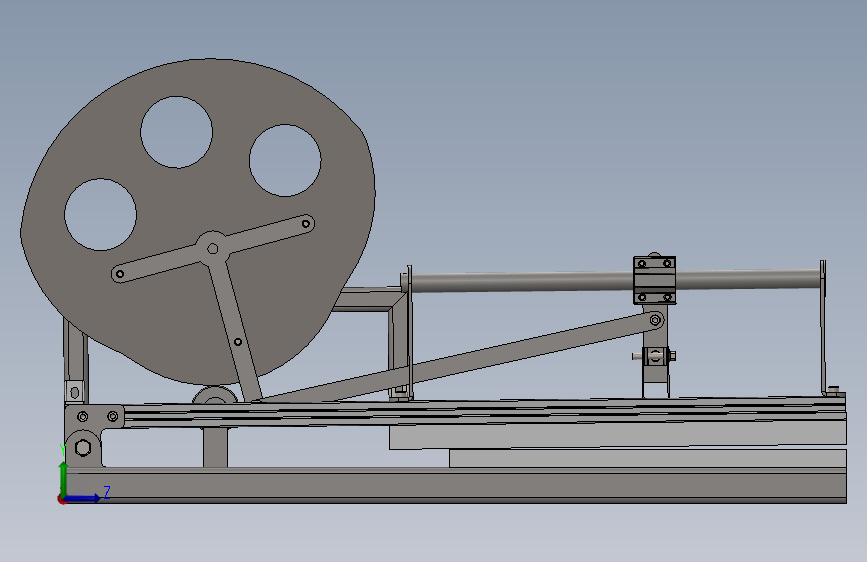The width and height of the screenshot is (867, 562).
Task: Select the clamp bolt assembly below the bearing block
Action: (x=654, y=356)
